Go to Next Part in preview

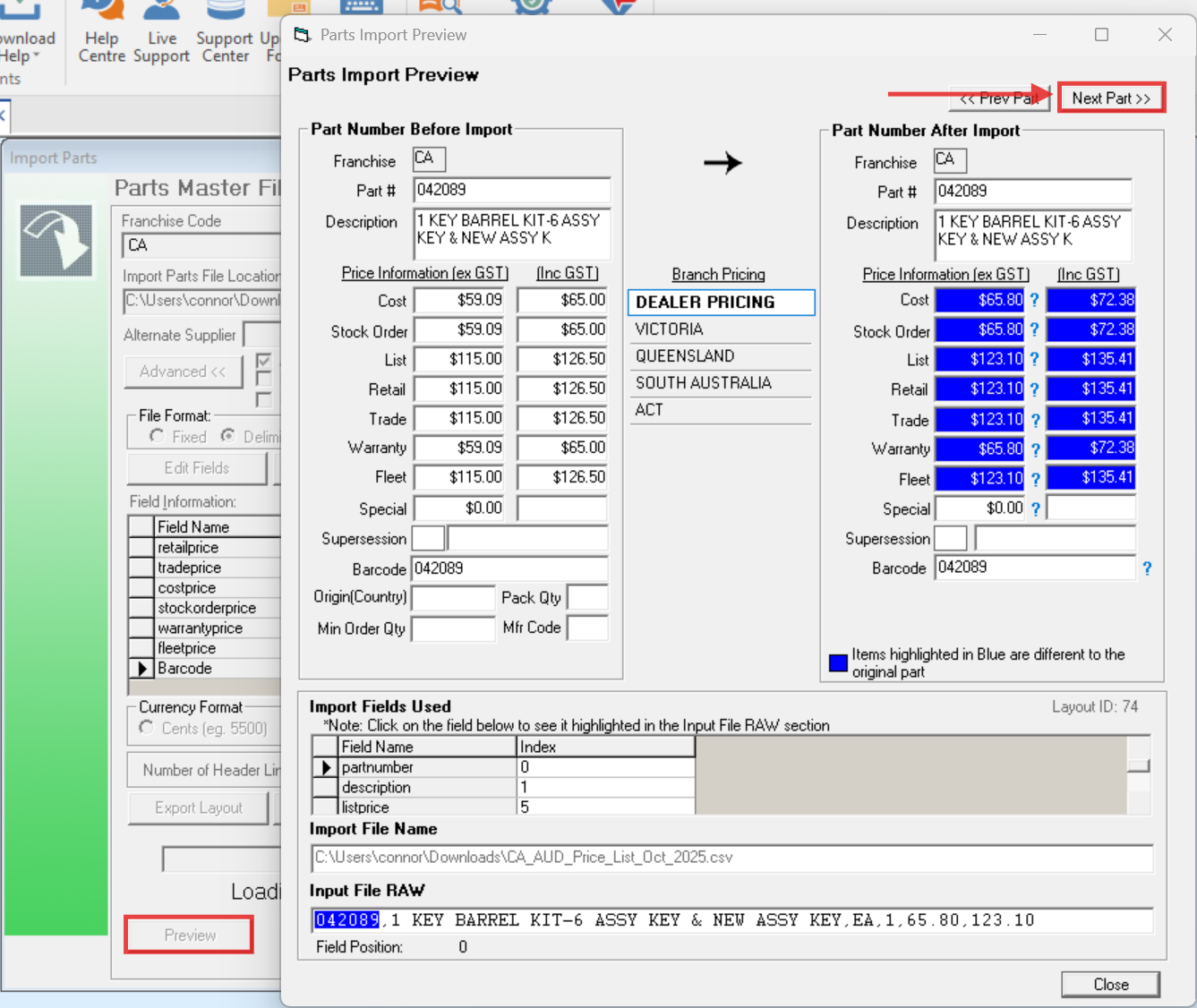[x=1111, y=98]
